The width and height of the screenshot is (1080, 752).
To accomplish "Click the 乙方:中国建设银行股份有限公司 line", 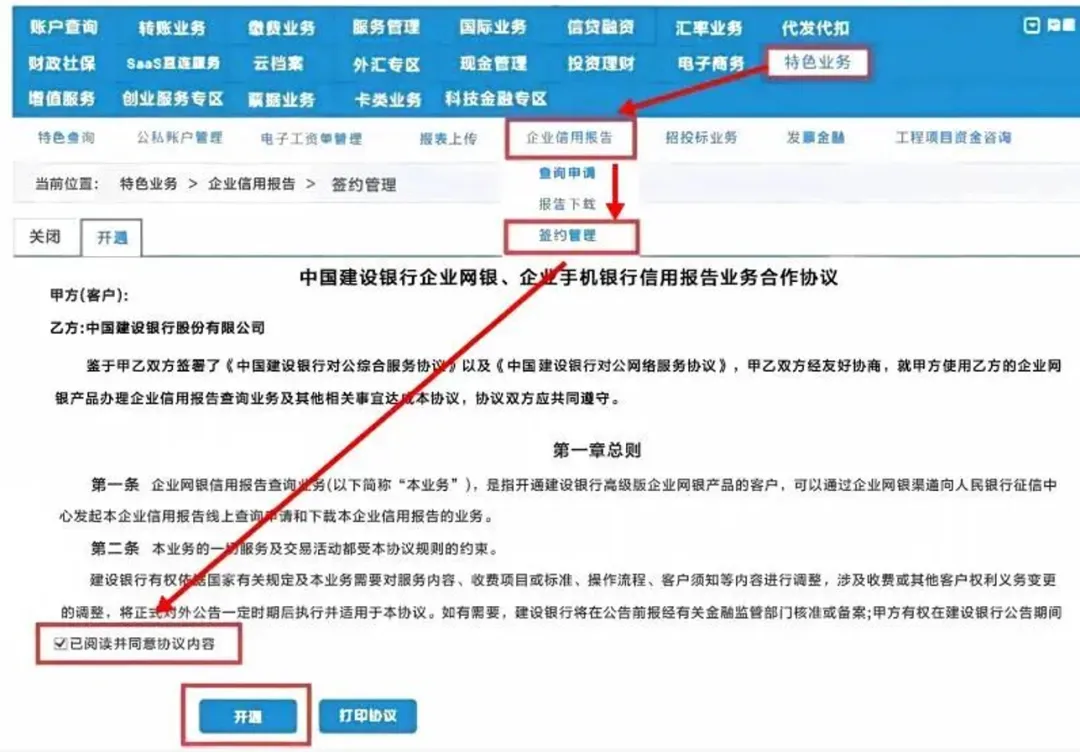I will [x=158, y=328].
